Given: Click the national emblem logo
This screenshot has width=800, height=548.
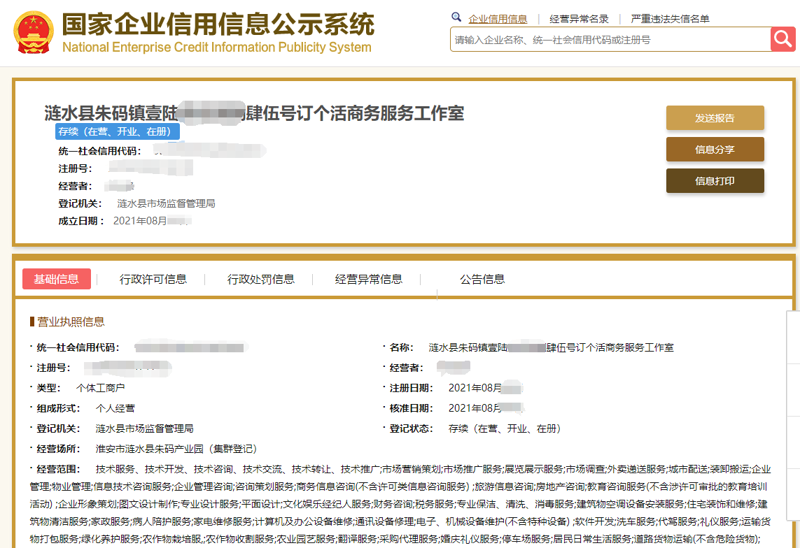Looking at the screenshot, I should [33, 33].
